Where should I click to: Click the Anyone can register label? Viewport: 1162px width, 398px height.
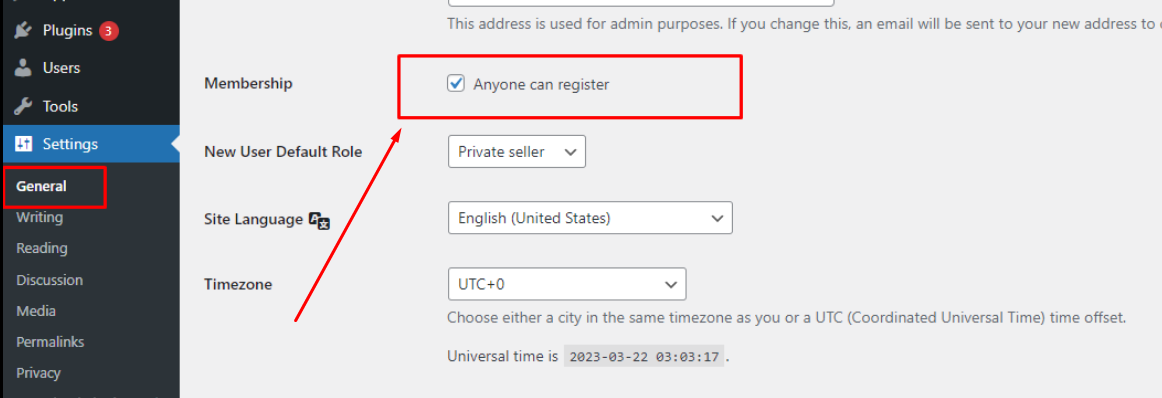(541, 84)
